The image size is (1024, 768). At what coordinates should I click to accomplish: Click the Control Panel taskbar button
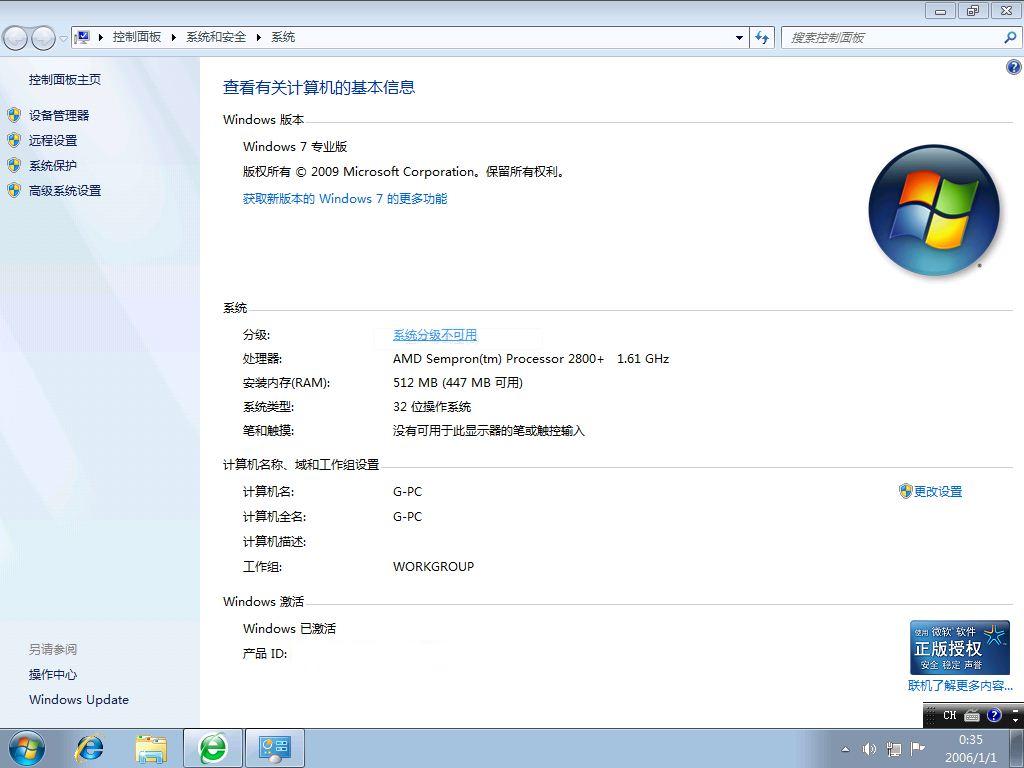tap(275, 748)
